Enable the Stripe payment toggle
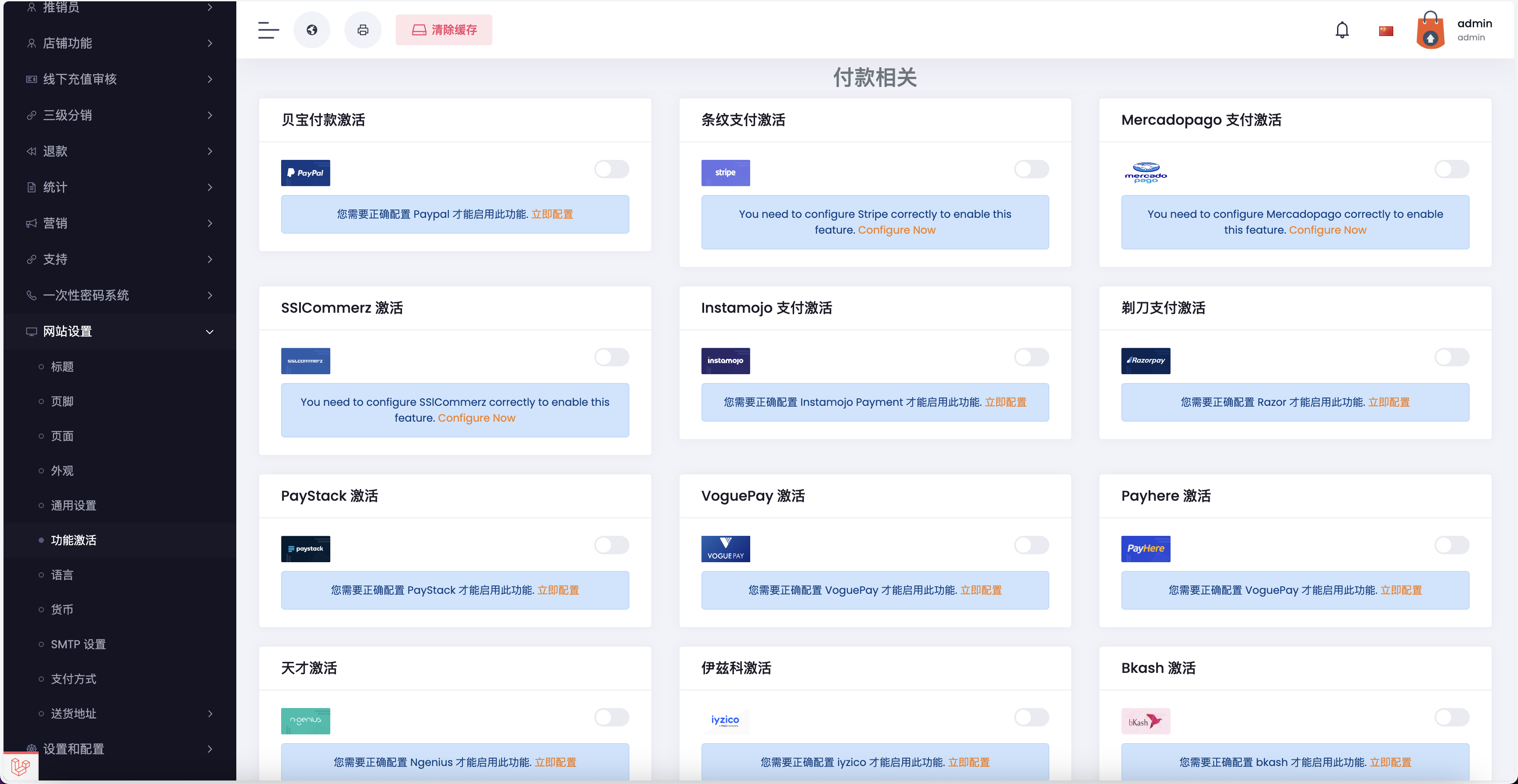 tap(1031, 169)
